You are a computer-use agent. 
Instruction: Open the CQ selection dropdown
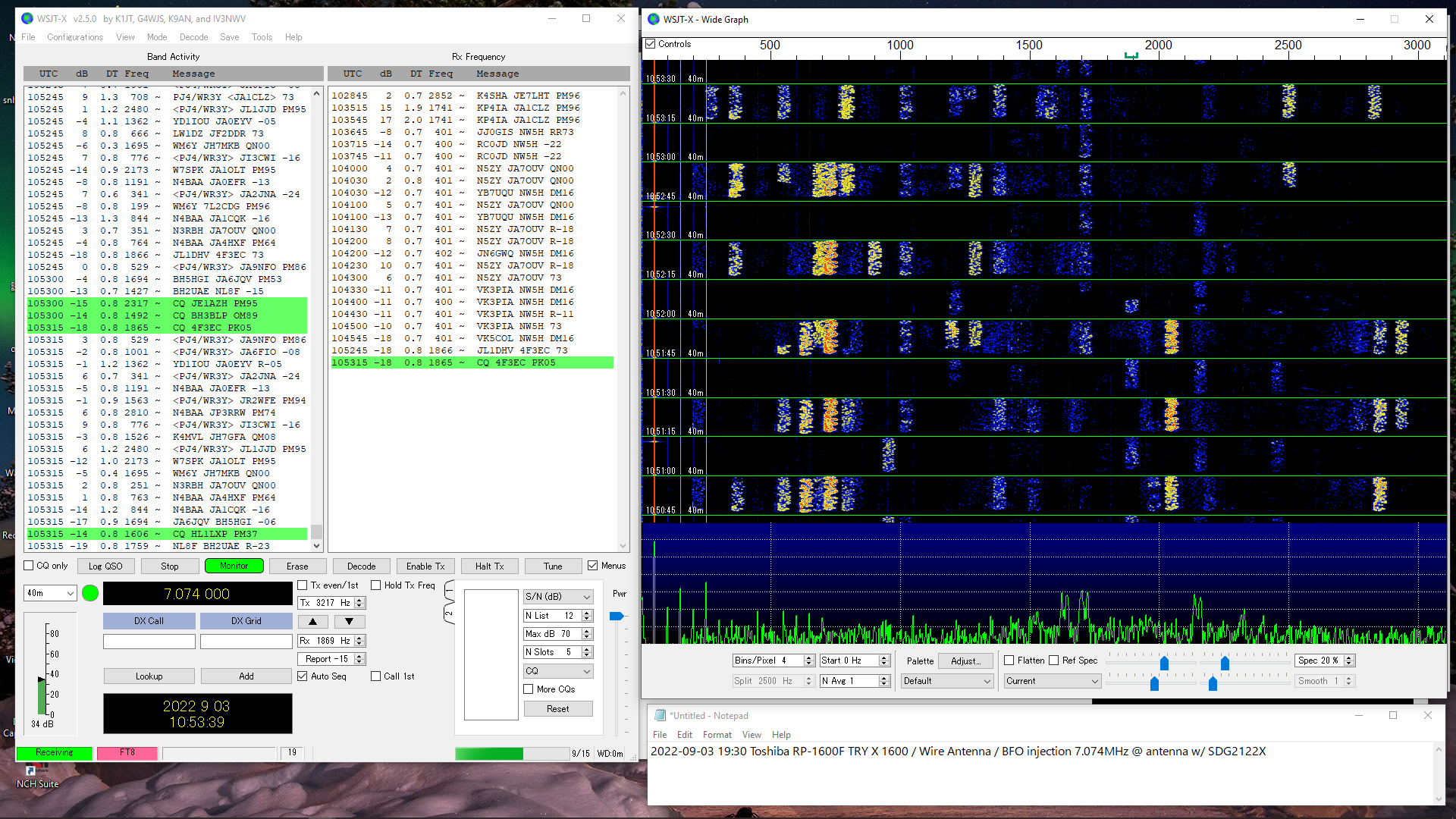pyautogui.click(x=558, y=671)
